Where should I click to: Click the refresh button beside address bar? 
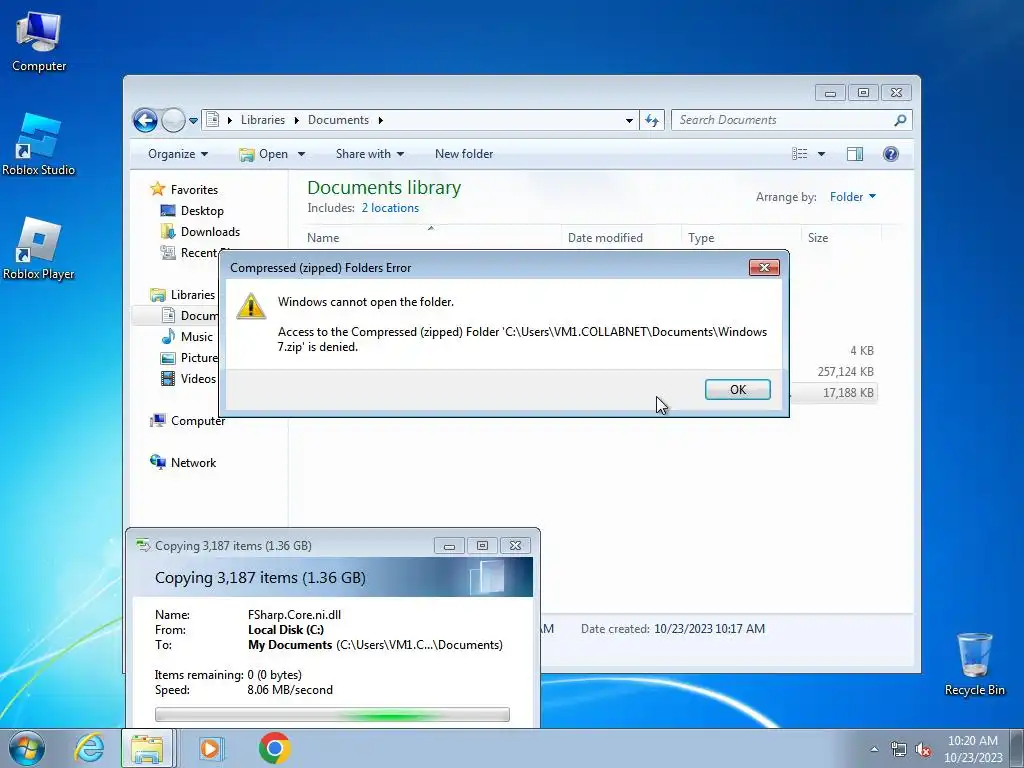pyautogui.click(x=651, y=120)
